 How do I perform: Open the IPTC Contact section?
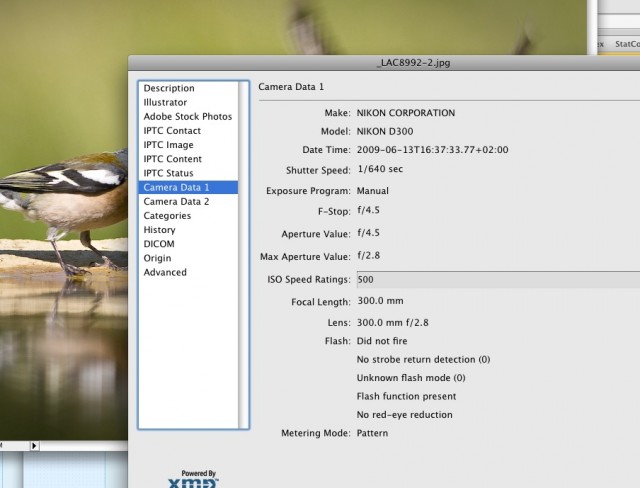click(x=172, y=131)
